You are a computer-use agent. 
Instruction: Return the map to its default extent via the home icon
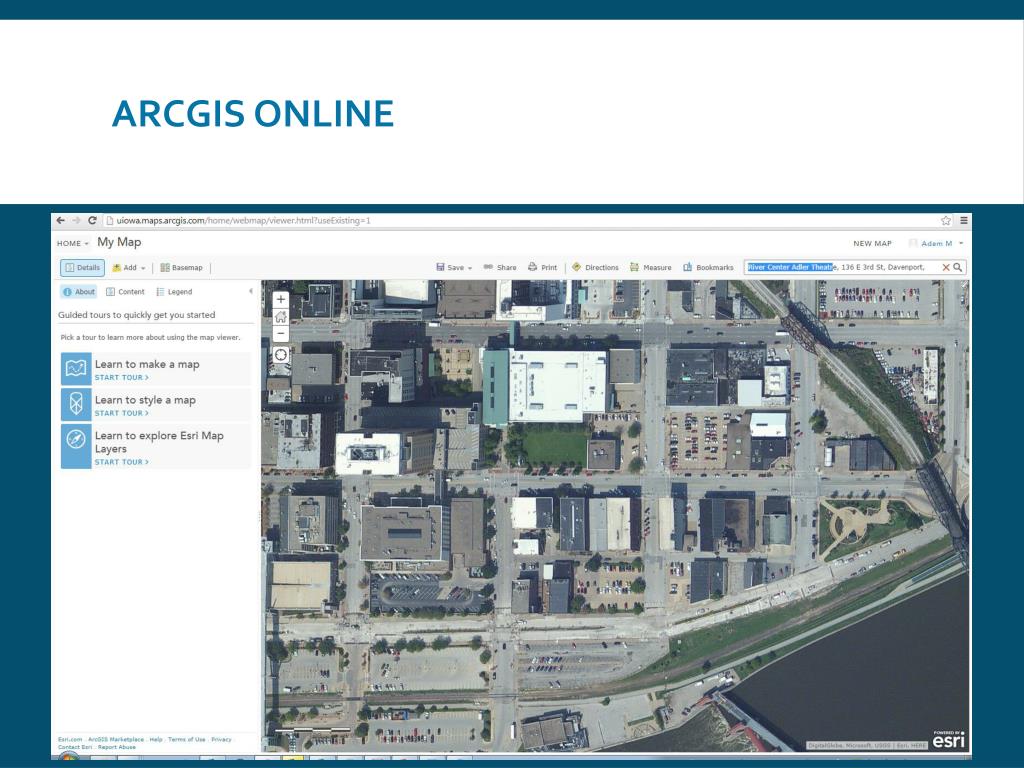(x=281, y=317)
